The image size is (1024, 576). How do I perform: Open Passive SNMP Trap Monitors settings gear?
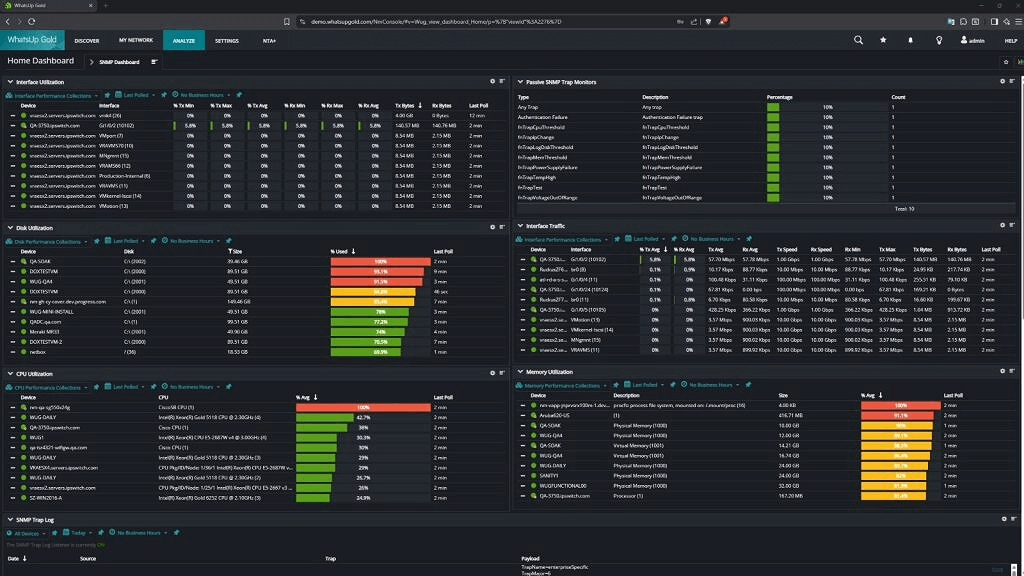1000,81
